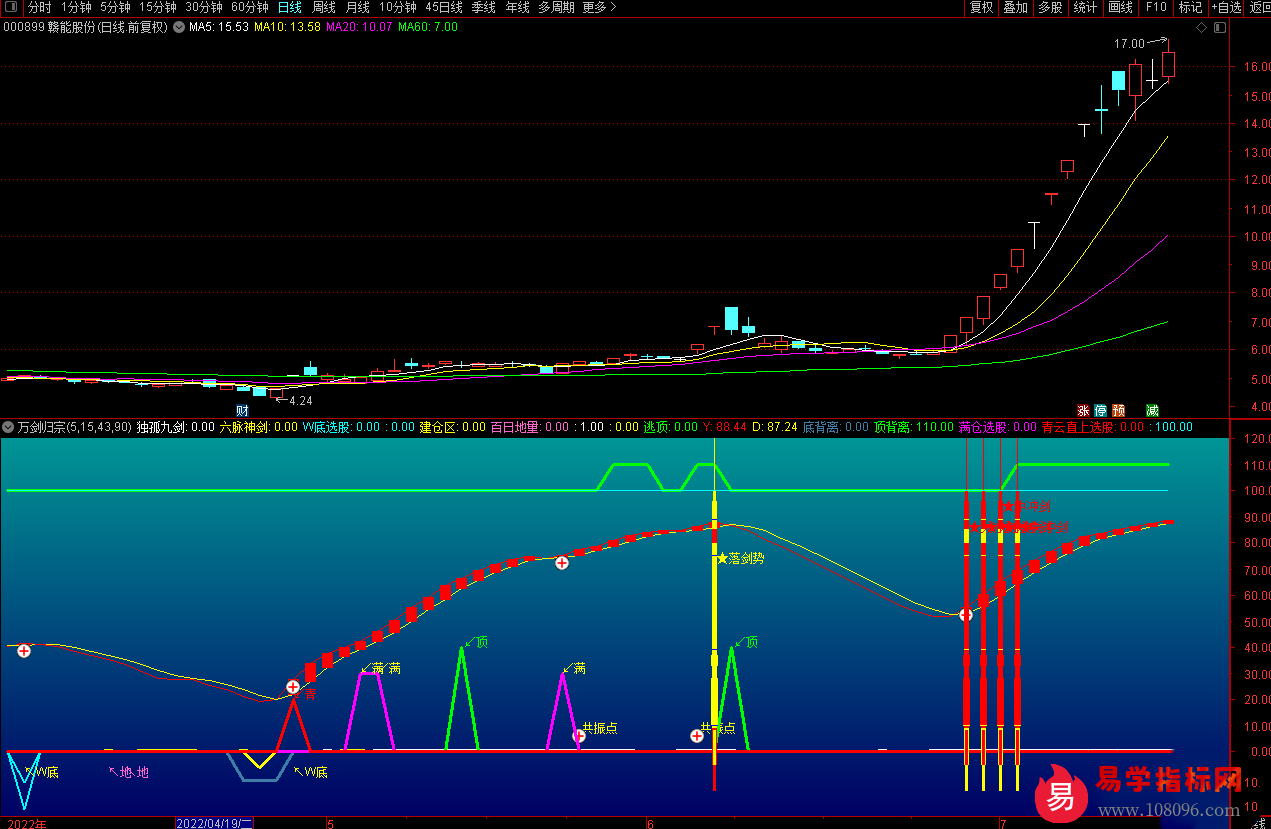
Task: Switch to 60分钟 period
Action: [250, 7]
